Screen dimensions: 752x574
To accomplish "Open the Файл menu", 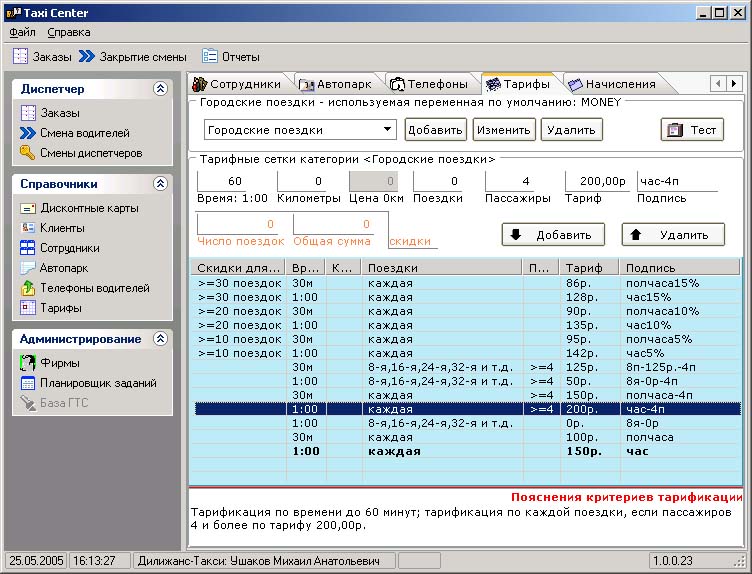I will coord(22,32).
